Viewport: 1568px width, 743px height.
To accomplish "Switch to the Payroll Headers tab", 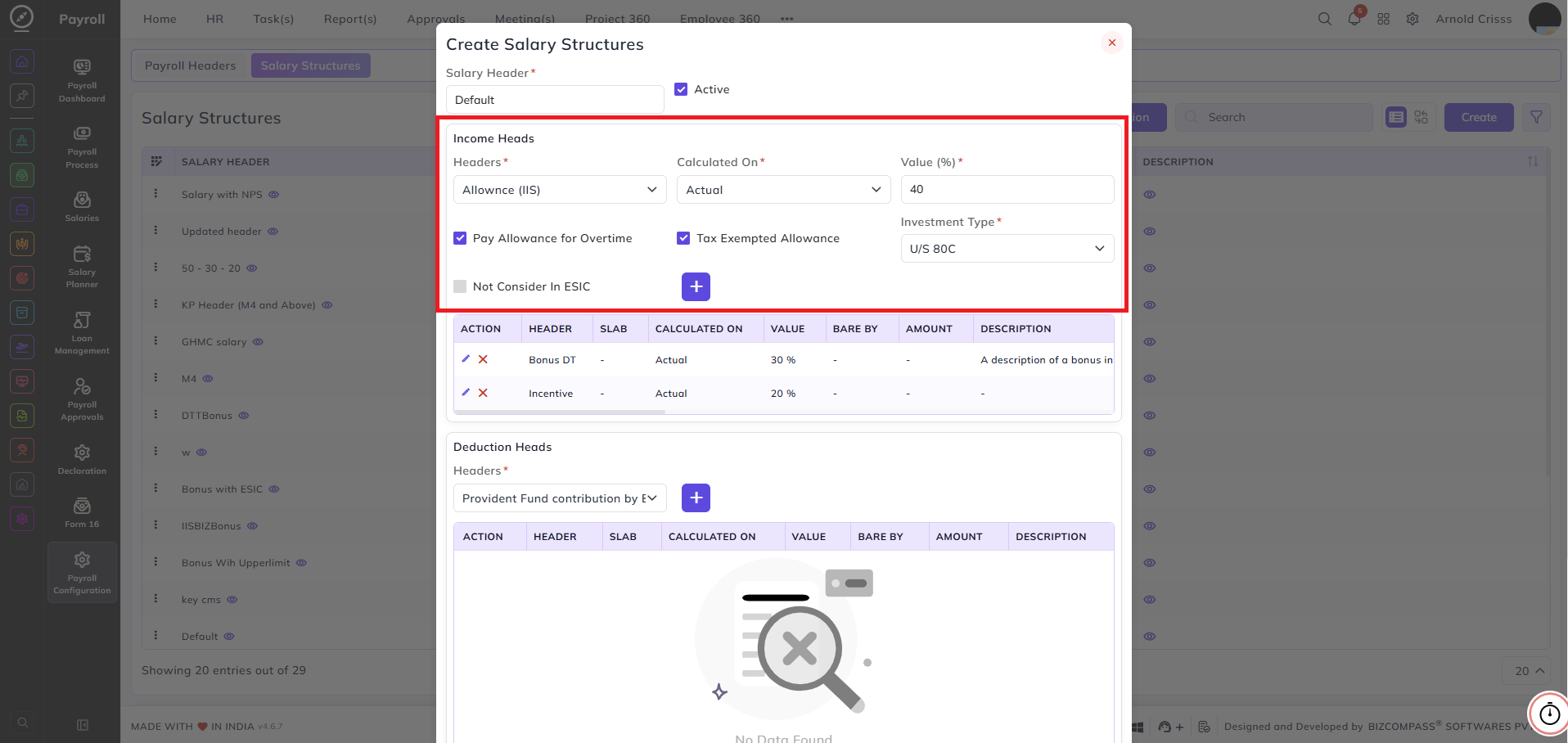I will pos(191,65).
